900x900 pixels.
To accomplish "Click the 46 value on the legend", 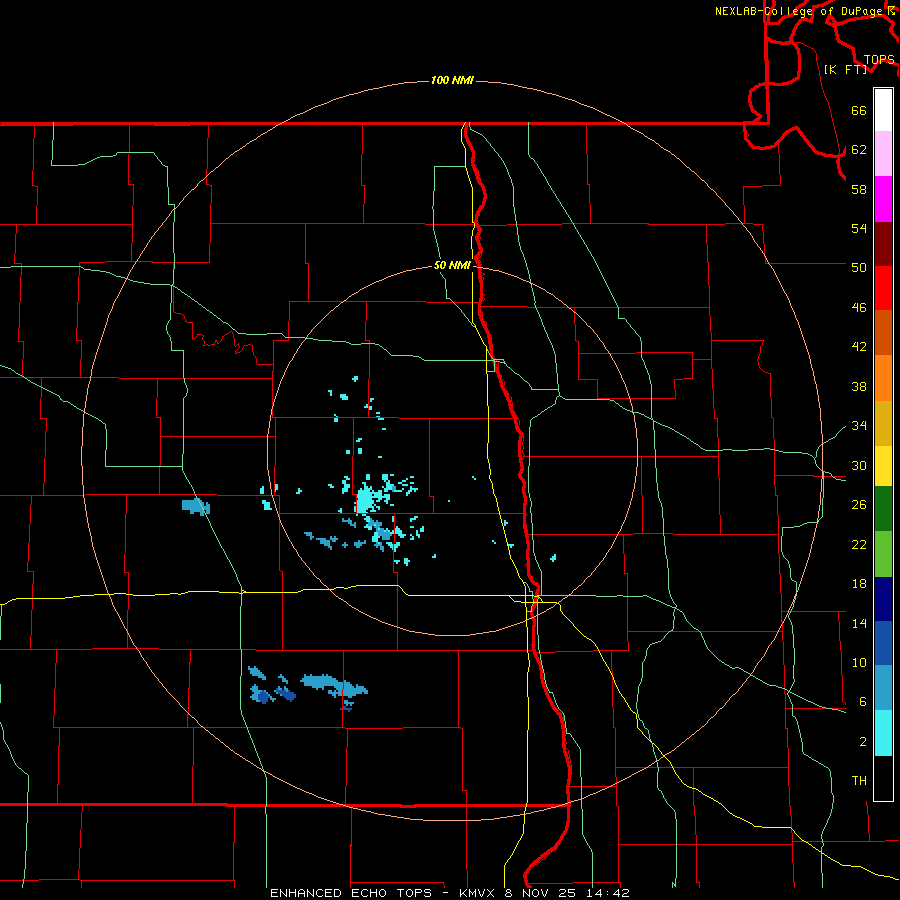I will click(x=859, y=308).
